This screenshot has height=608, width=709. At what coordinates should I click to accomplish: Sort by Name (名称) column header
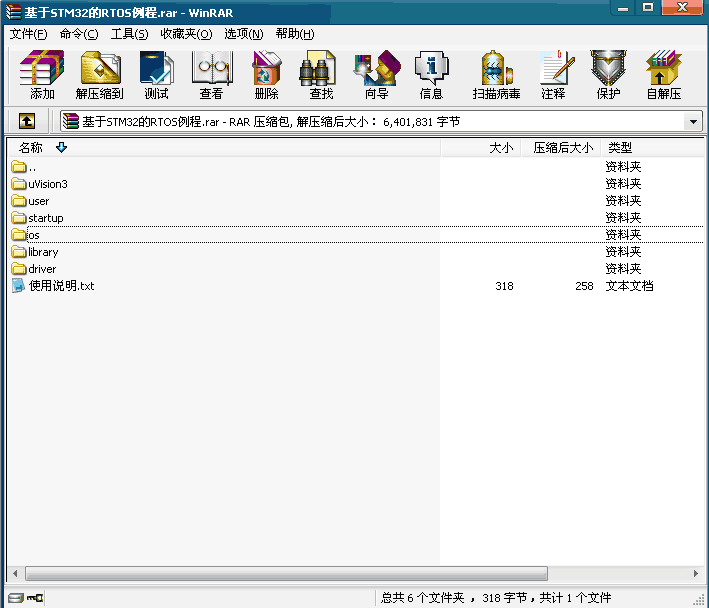coord(224,147)
